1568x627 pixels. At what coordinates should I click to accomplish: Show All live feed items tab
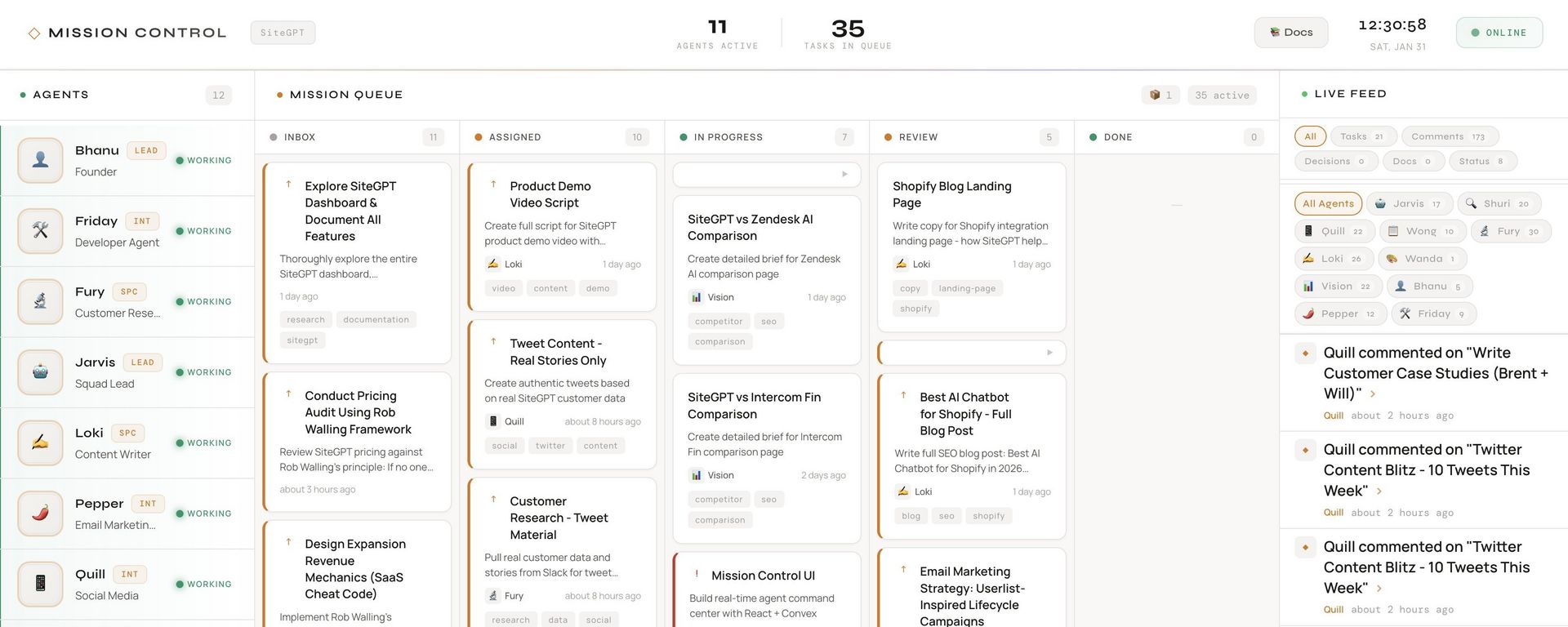[1310, 136]
